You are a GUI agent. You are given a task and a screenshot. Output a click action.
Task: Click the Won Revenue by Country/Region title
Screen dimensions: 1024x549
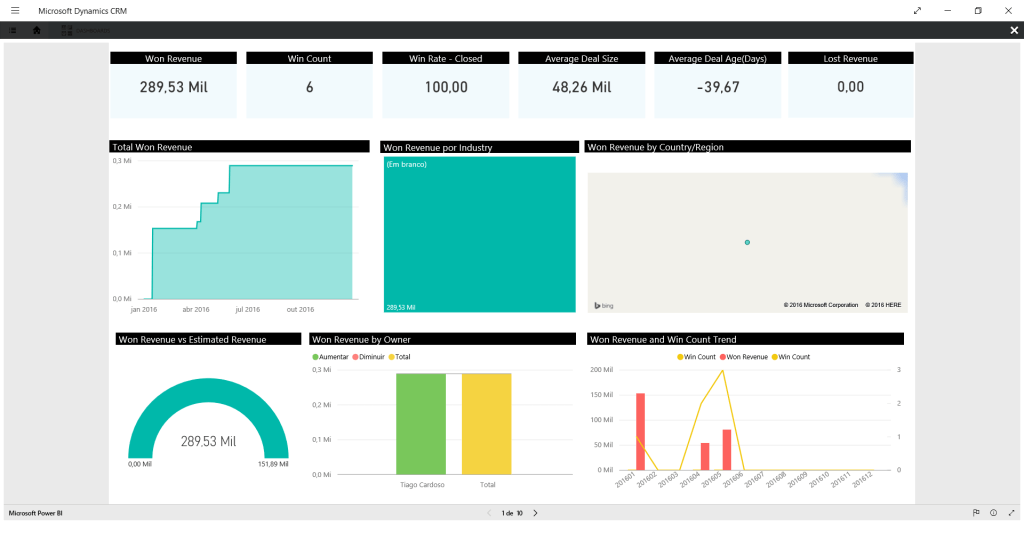click(655, 147)
